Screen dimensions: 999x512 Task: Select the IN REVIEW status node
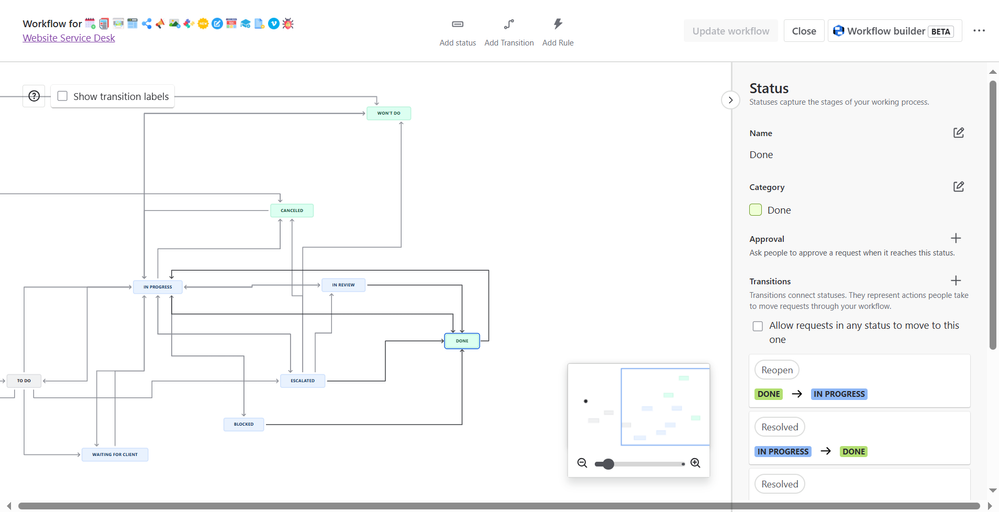[x=343, y=285]
